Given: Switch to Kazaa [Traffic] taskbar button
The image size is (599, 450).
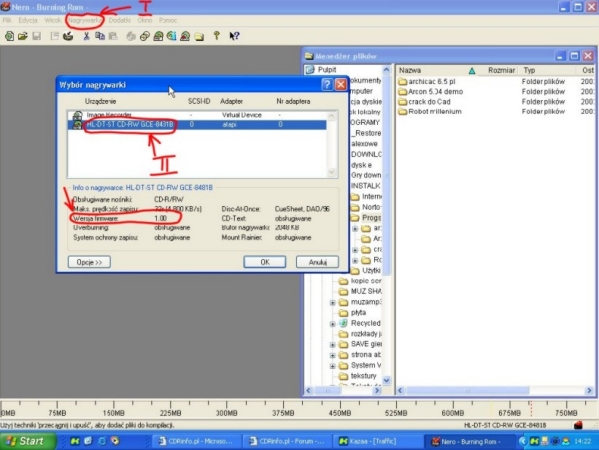Looking at the screenshot, I should pos(377,441).
